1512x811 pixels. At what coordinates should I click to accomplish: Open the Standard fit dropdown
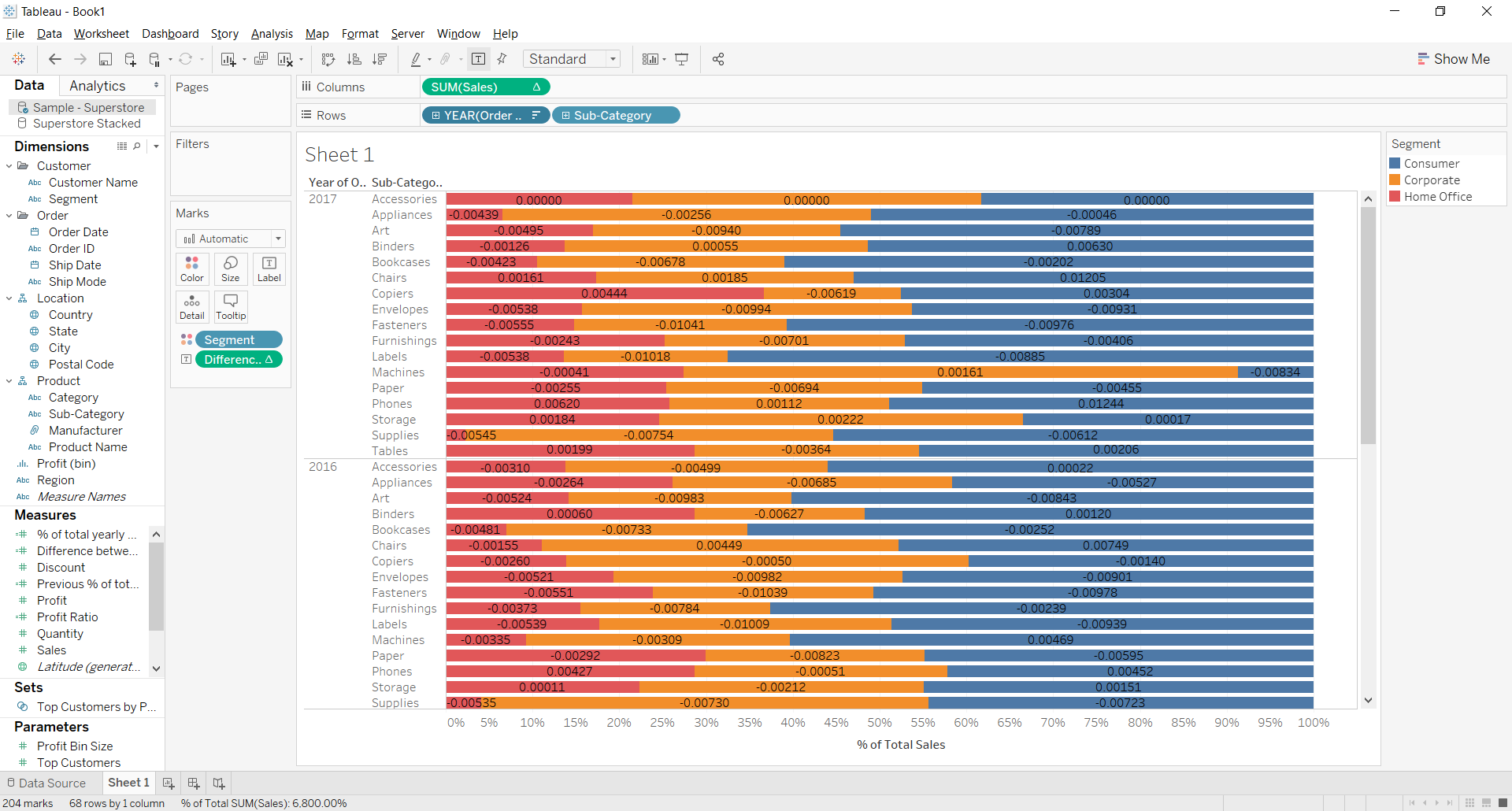pyautogui.click(x=613, y=58)
